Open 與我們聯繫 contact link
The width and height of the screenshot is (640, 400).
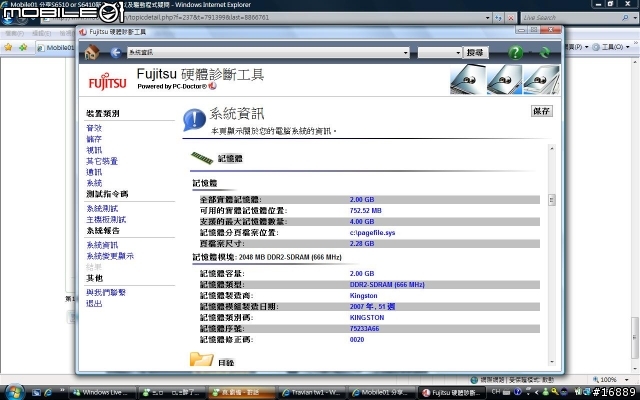(106, 292)
